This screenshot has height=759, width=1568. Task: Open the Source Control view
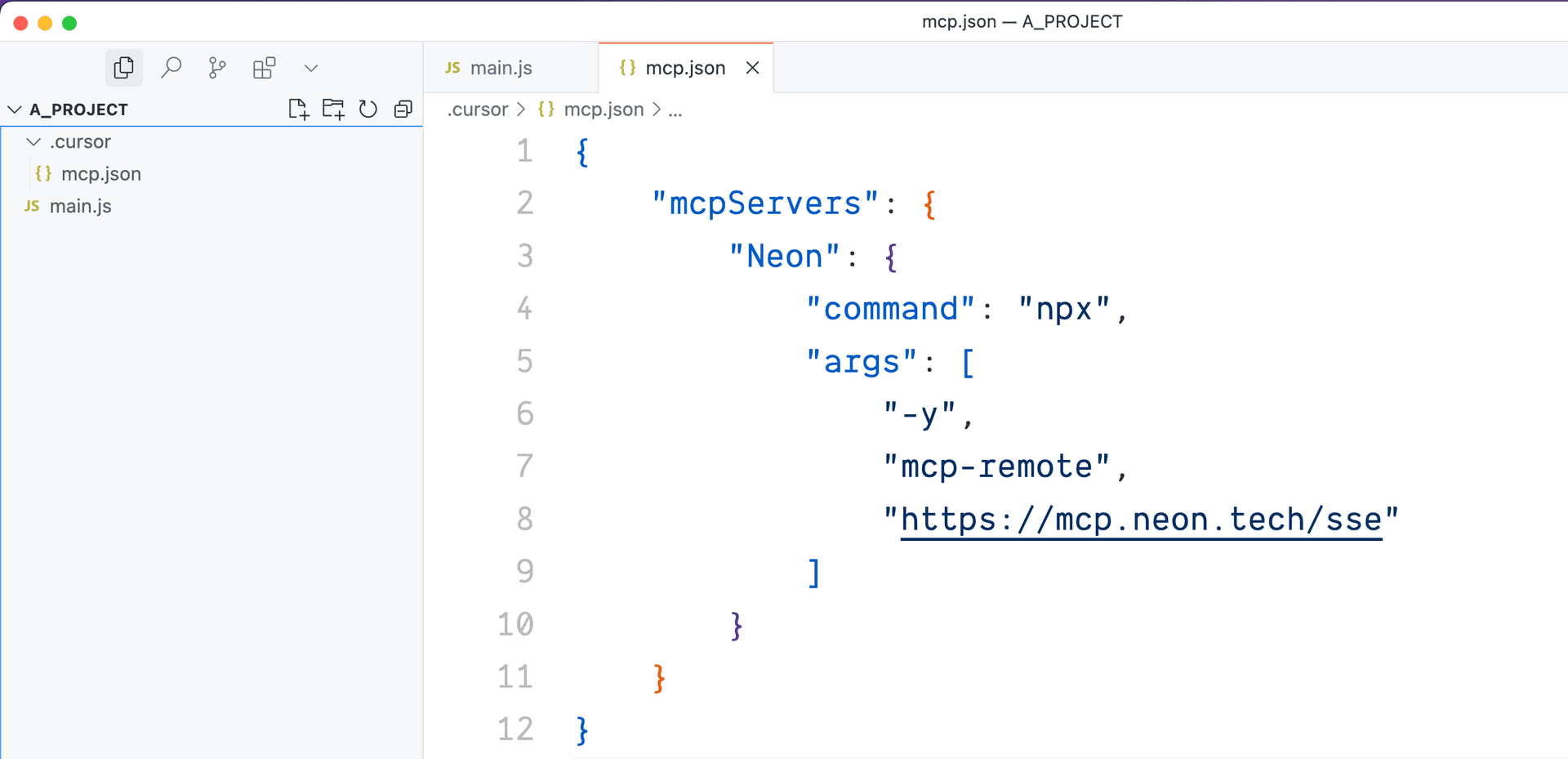217,67
